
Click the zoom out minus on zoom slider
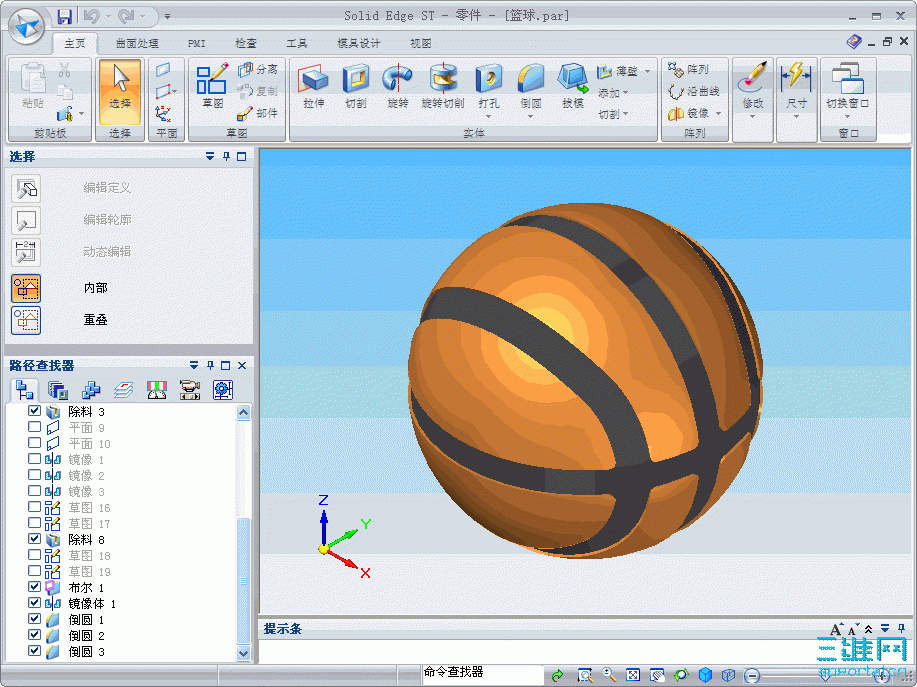click(x=752, y=676)
